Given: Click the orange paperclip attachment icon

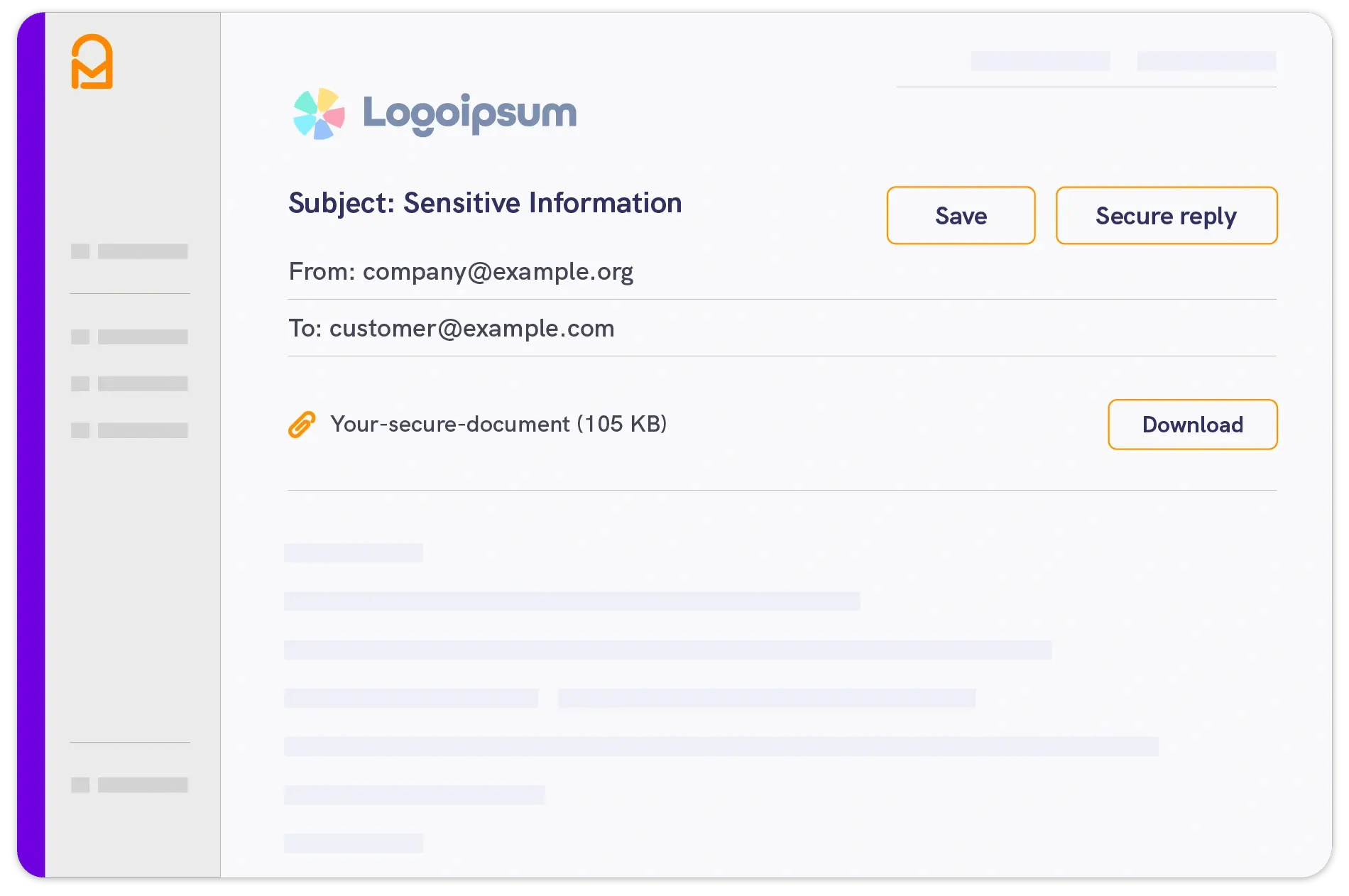Looking at the screenshot, I should 302,425.
